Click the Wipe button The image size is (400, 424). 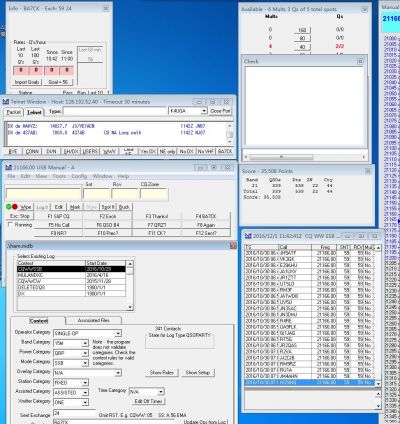[25, 207]
